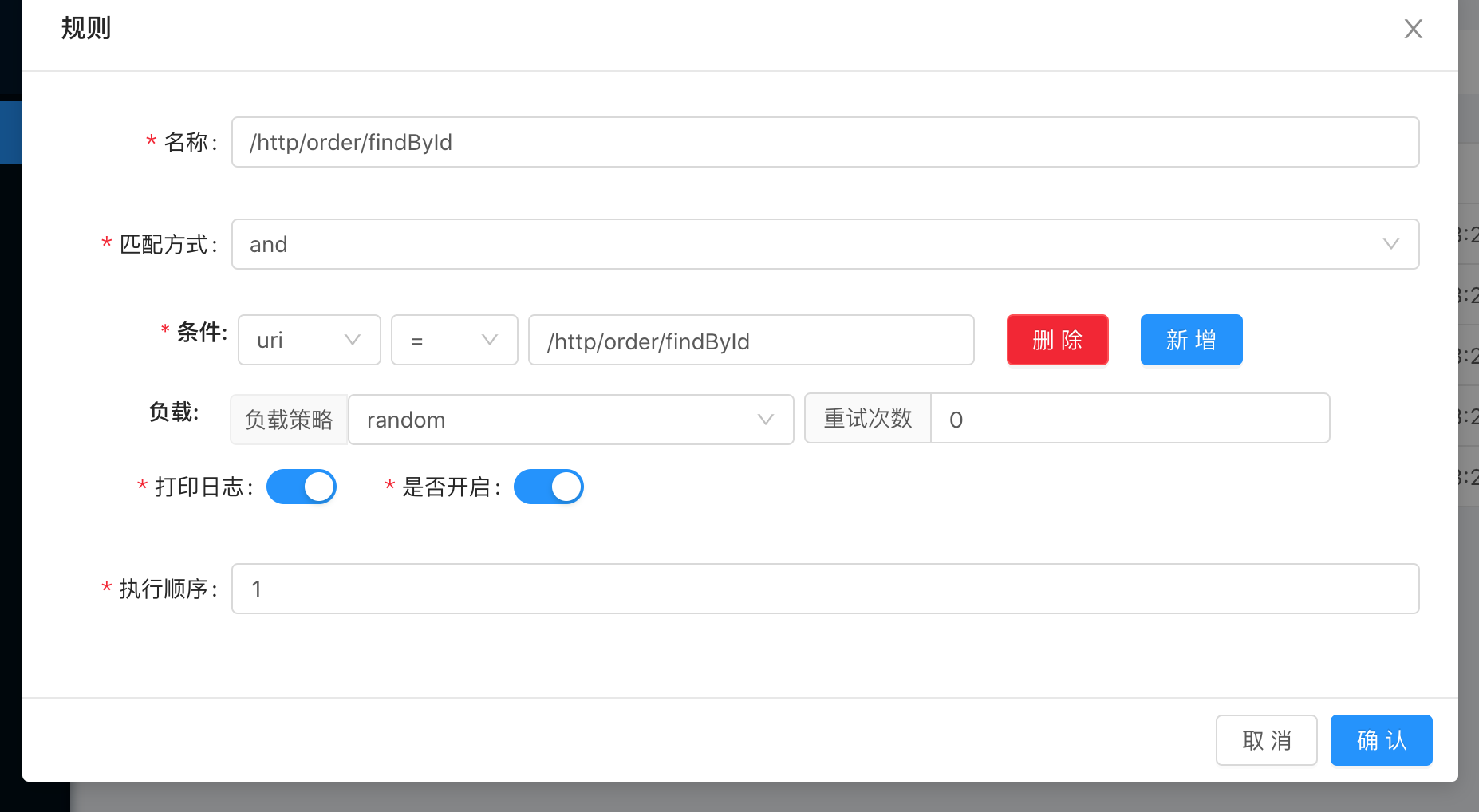Toggle the 是否开启 switch
This screenshot has width=1479, height=812.
[548, 487]
